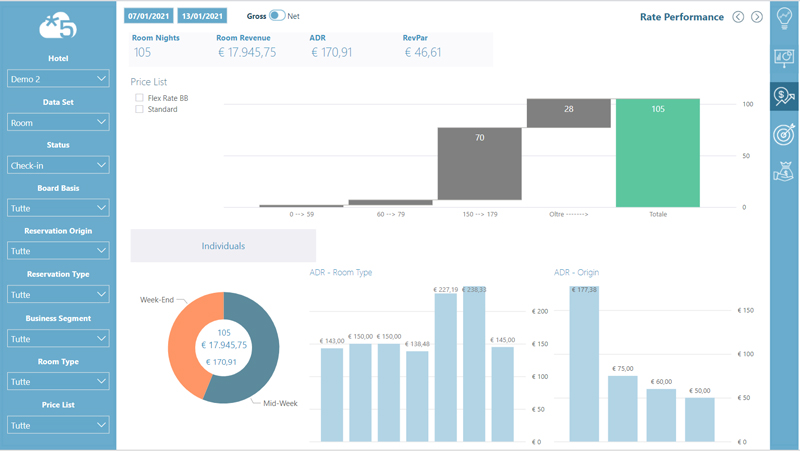Open the presentation chart dashboard icon
This screenshot has height=451, width=800.
(x=784, y=58)
